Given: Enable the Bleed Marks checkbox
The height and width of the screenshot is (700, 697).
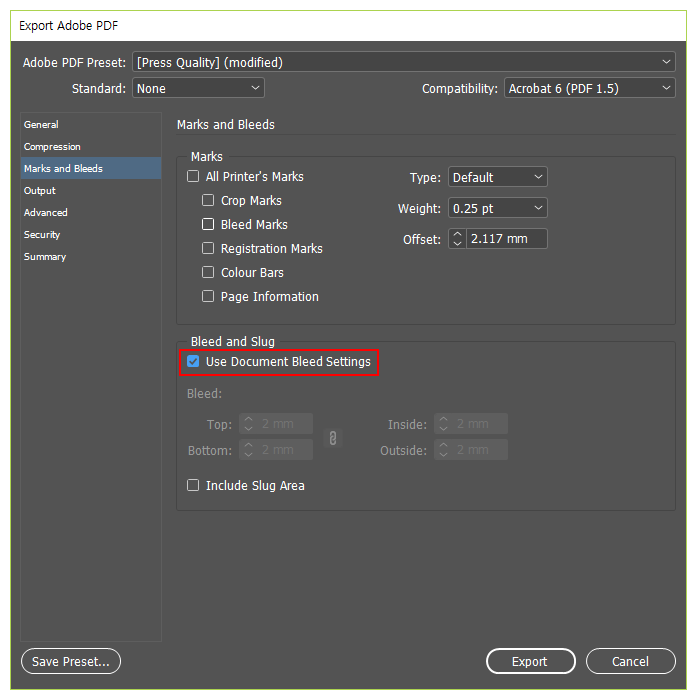Looking at the screenshot, I should tap(208, 224).
